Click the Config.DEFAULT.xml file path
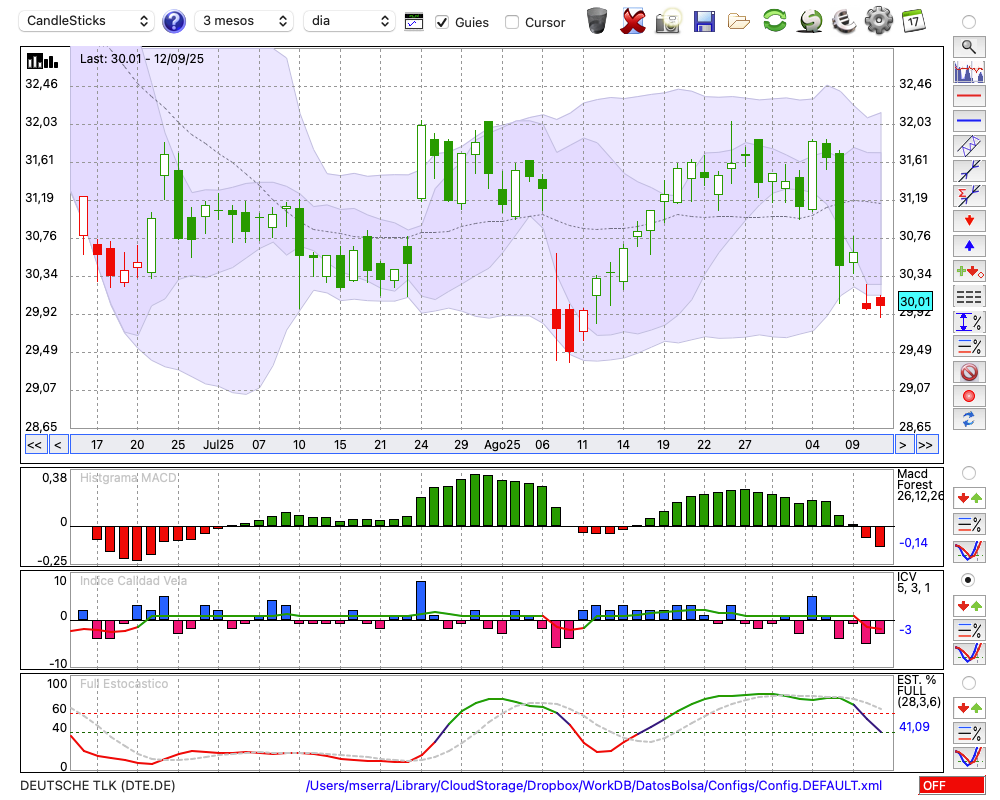The width and height of the screenshot is (1000, 800). pyautogui.click(x=594, y=785)
